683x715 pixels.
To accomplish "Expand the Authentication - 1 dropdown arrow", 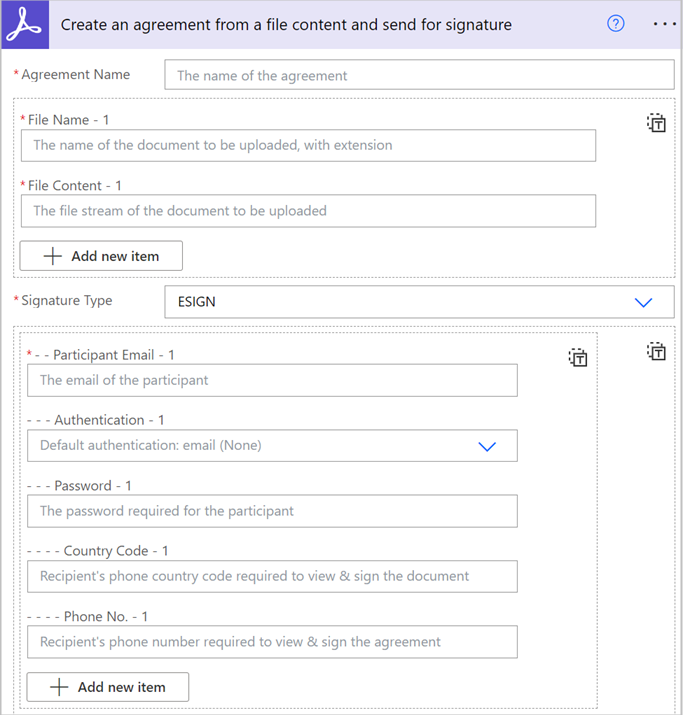I will (x=487, y=446).
